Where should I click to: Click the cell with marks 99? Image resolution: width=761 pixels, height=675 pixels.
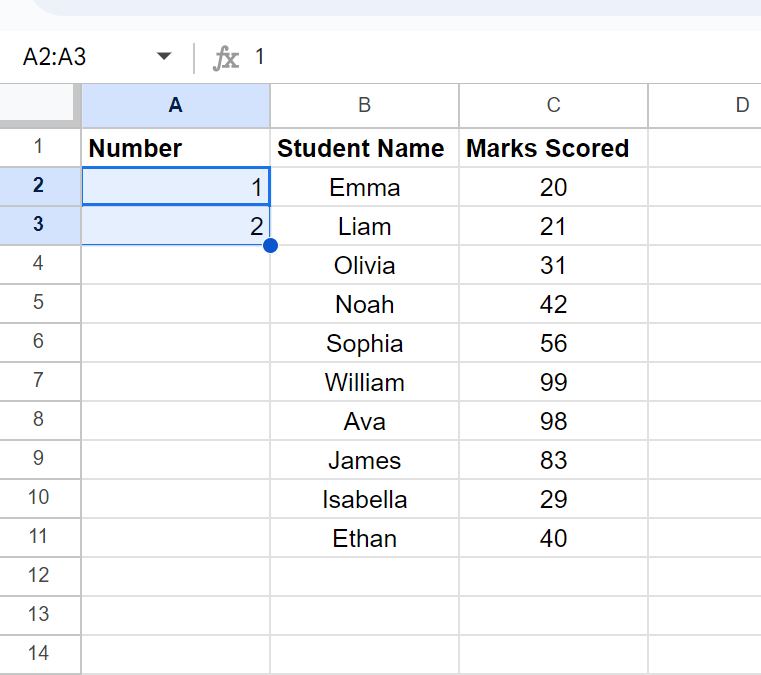553,382
